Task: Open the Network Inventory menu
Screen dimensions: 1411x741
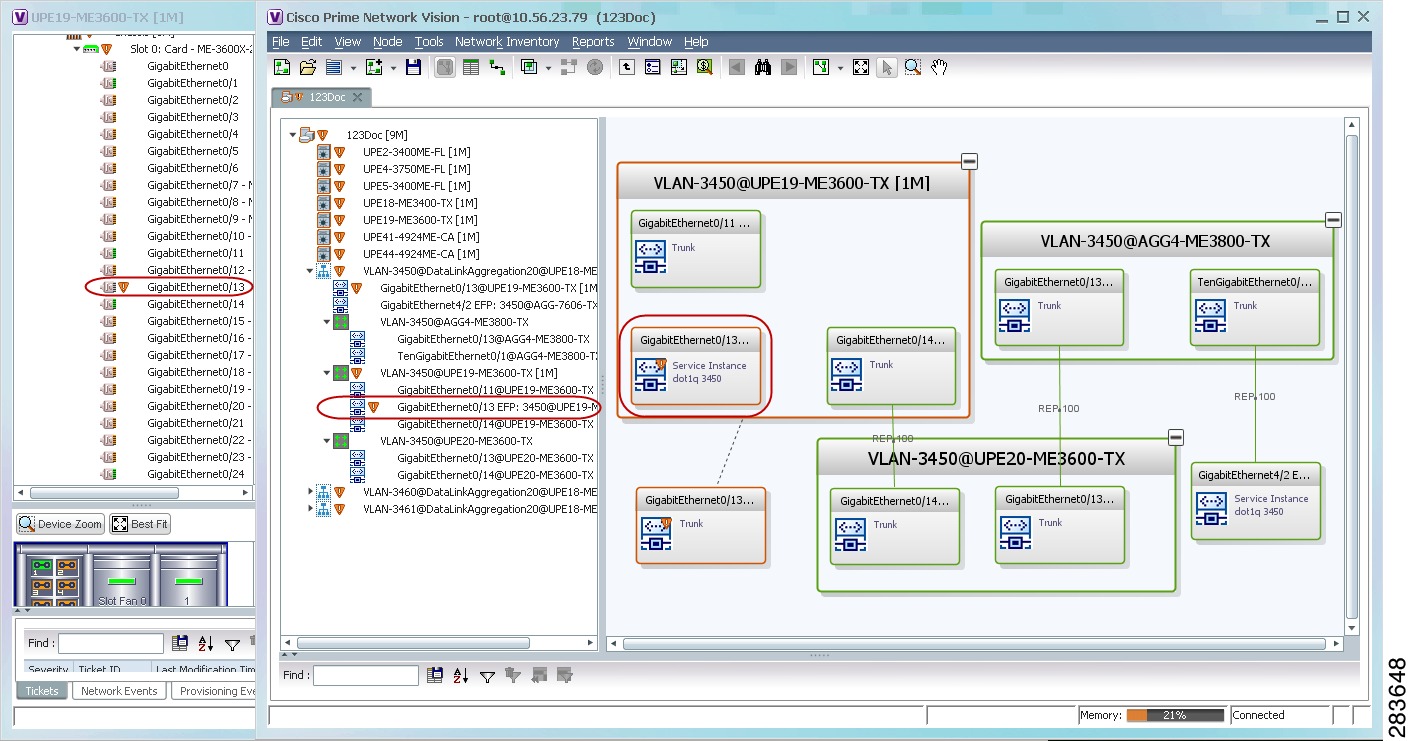Action: click(507, 42)
